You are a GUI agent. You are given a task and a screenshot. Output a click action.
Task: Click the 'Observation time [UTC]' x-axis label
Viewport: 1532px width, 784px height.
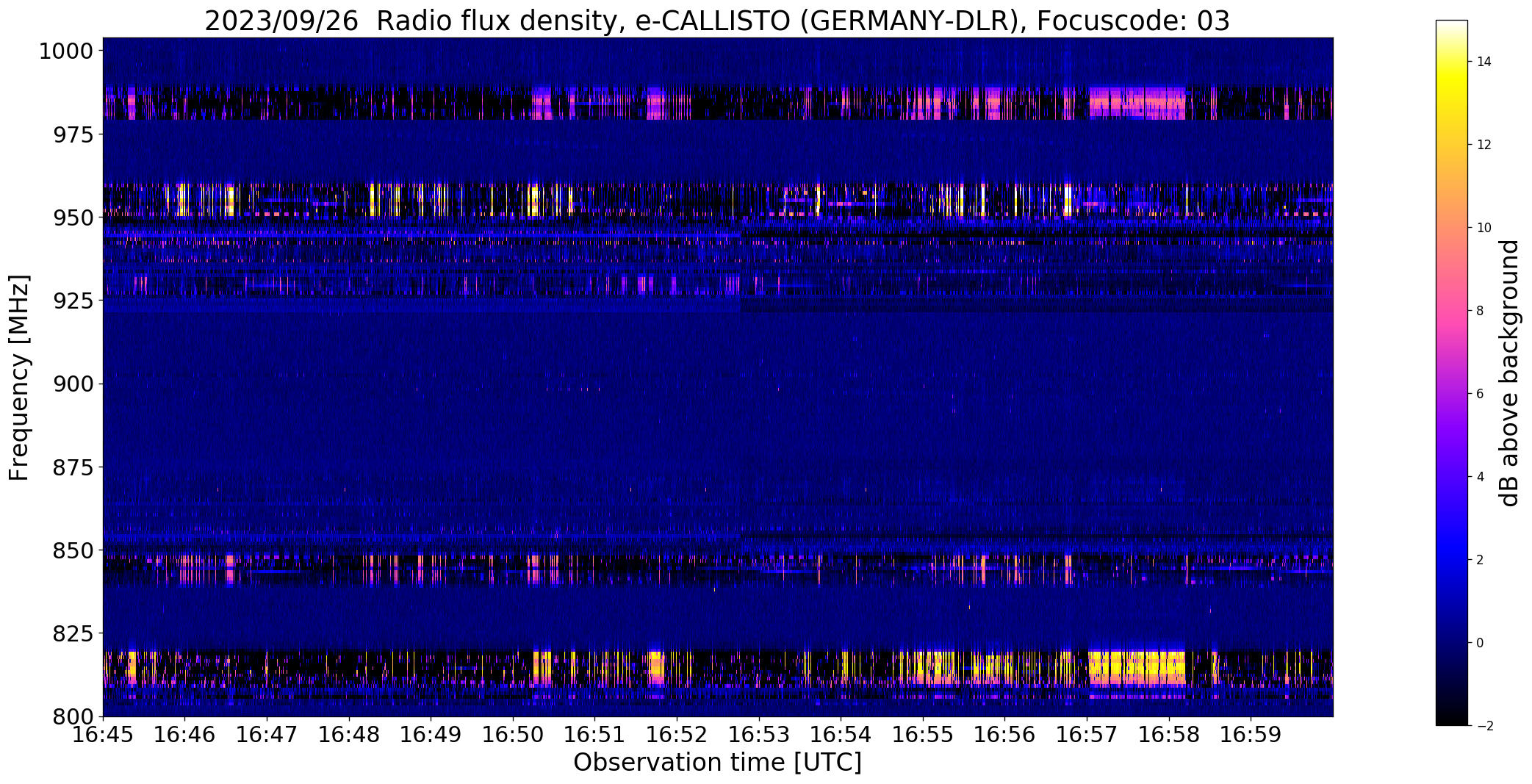717,763
